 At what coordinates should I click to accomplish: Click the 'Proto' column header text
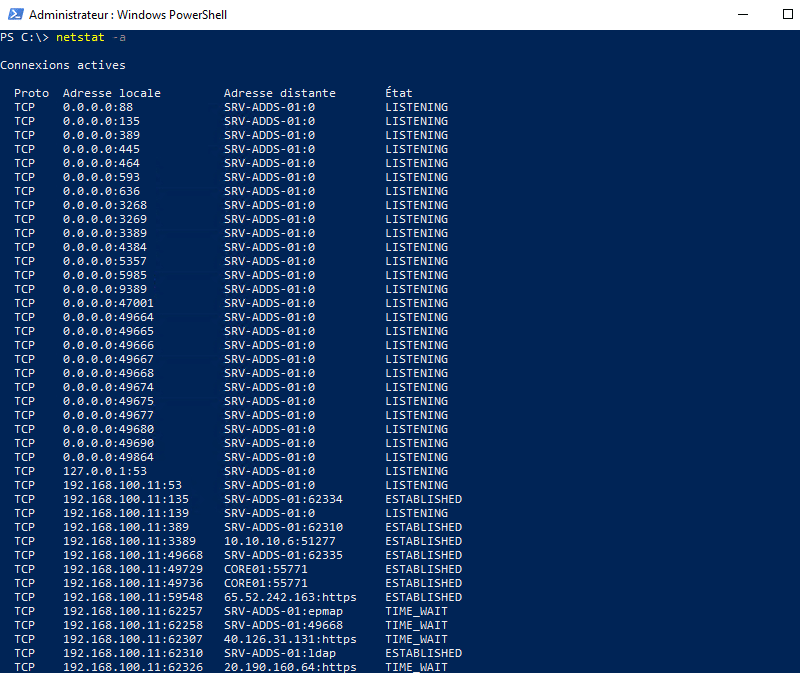click(x=32, y=92)
